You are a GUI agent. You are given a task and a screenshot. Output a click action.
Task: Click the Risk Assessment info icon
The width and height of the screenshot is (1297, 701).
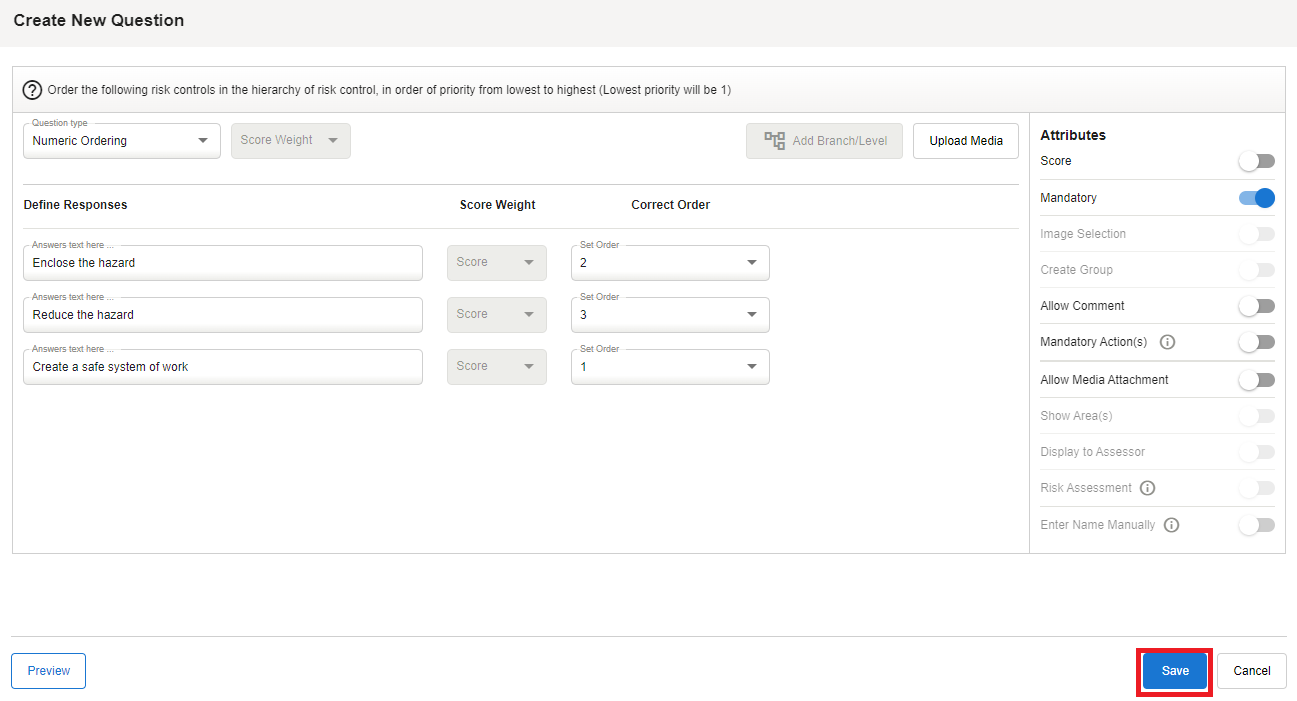1148,488
